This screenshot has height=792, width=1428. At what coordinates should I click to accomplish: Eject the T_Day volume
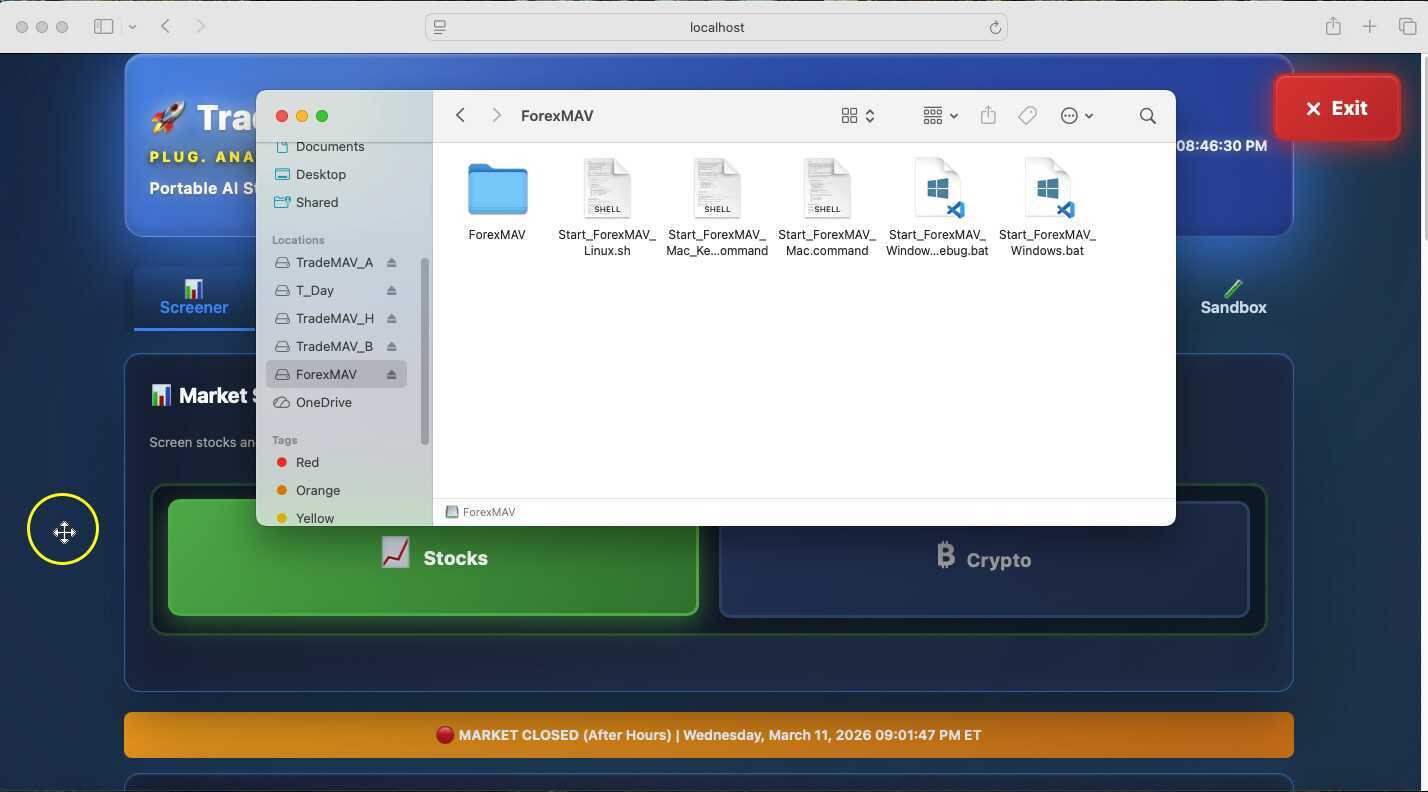coord(391,291)
